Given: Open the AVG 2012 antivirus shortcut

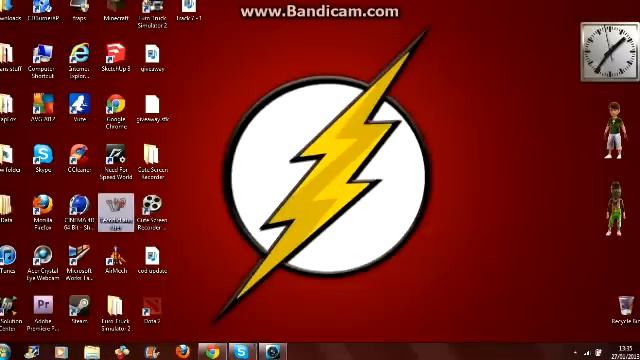Looking at the screenshot, I should coord(42,108).
